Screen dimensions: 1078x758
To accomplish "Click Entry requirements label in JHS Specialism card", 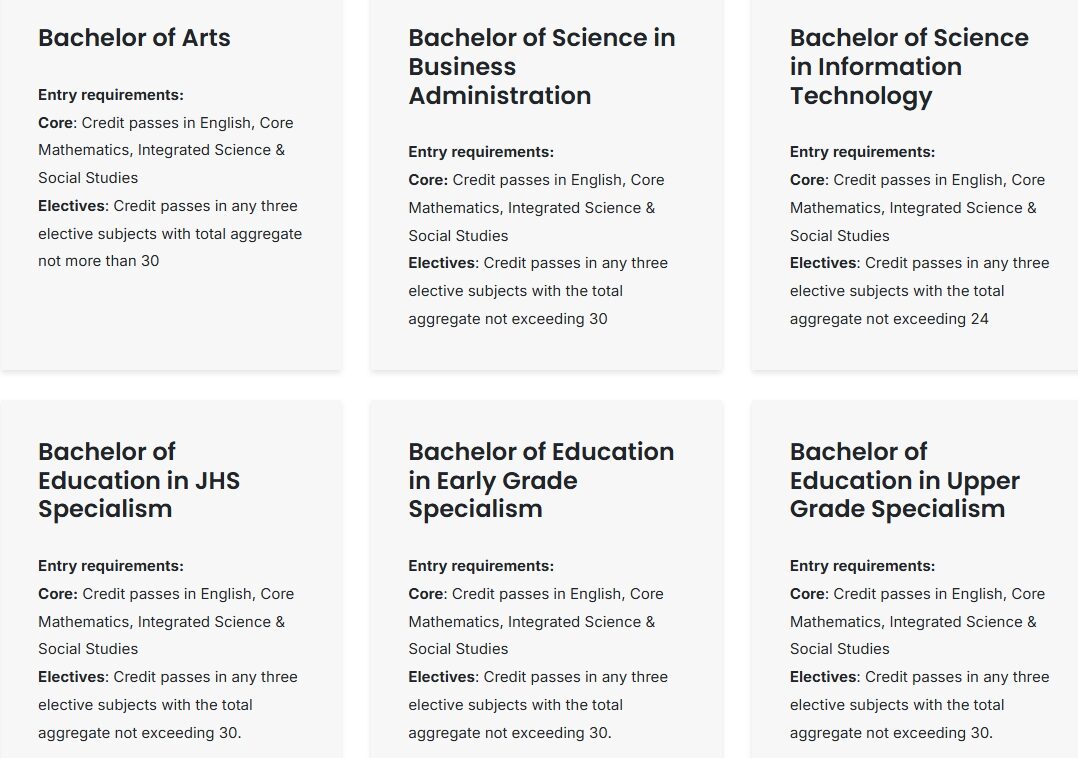I will 111,566.
